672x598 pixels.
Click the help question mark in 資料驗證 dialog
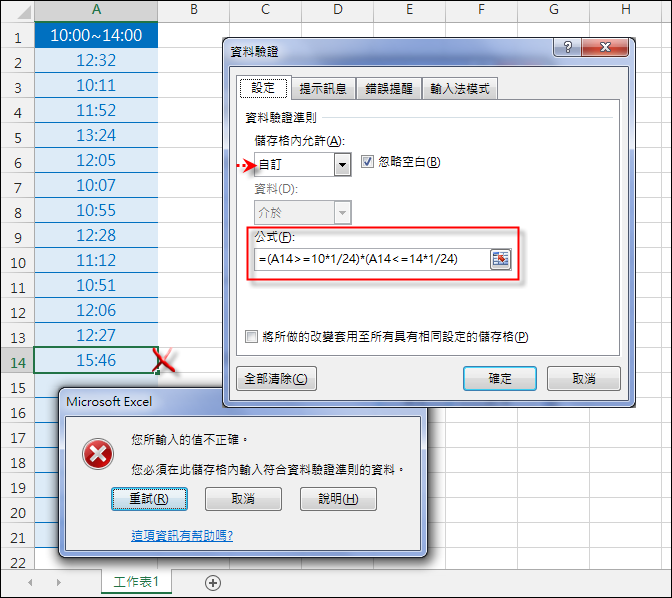point(567,47)
